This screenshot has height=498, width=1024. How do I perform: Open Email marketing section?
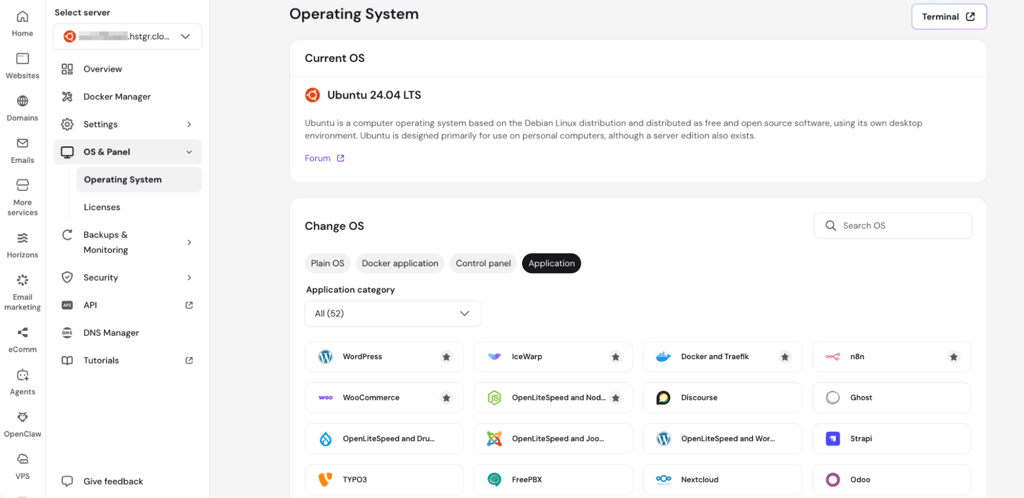click(22, 292)
